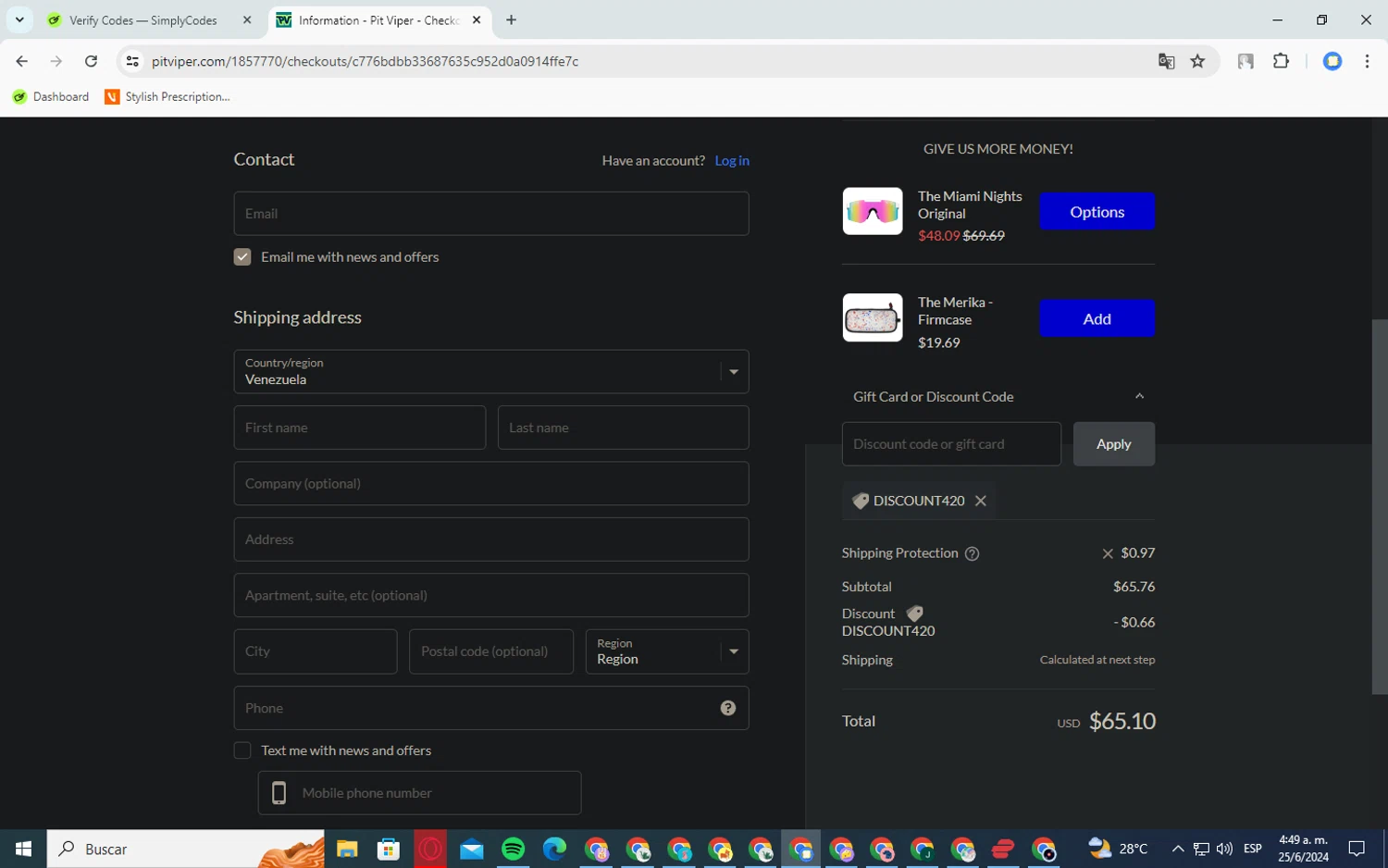The image size is (1388, 868).
Task: Close the Pit Viper checkout tab
Action: [477, 20]
